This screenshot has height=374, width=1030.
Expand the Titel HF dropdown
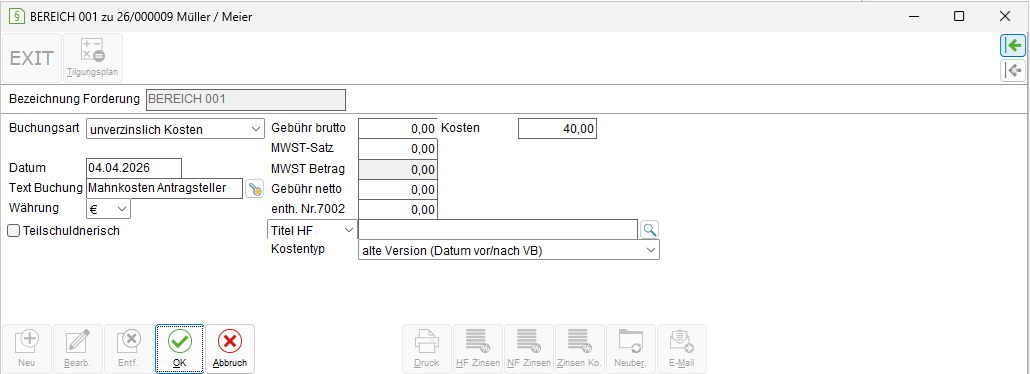point(312,229)
